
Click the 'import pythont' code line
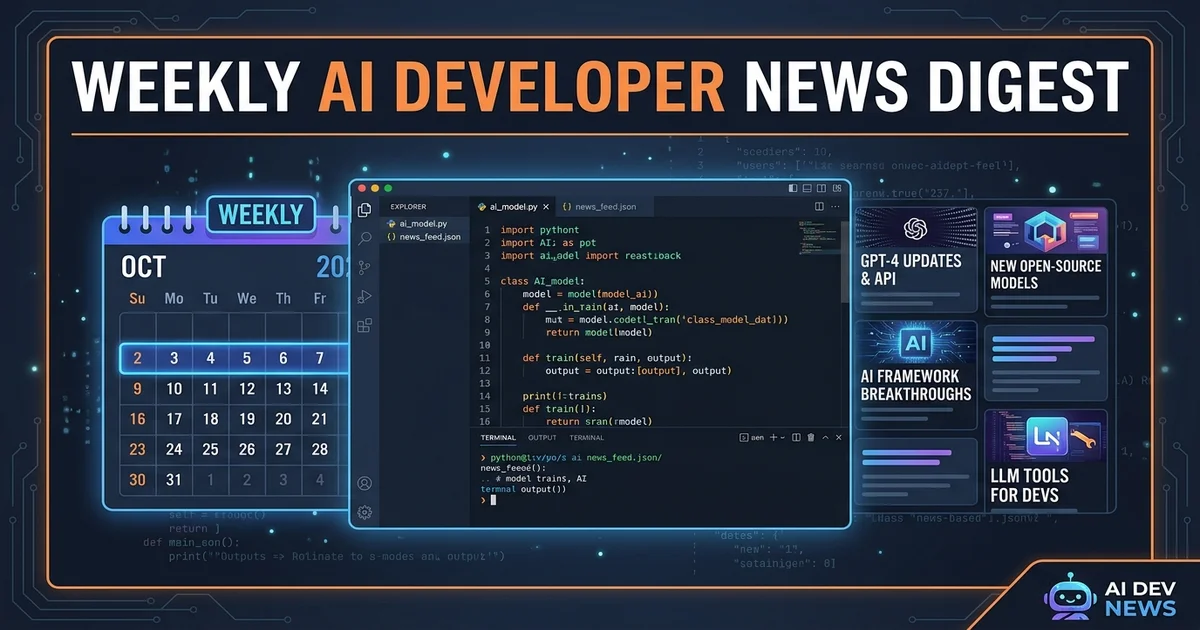[540, 230]
